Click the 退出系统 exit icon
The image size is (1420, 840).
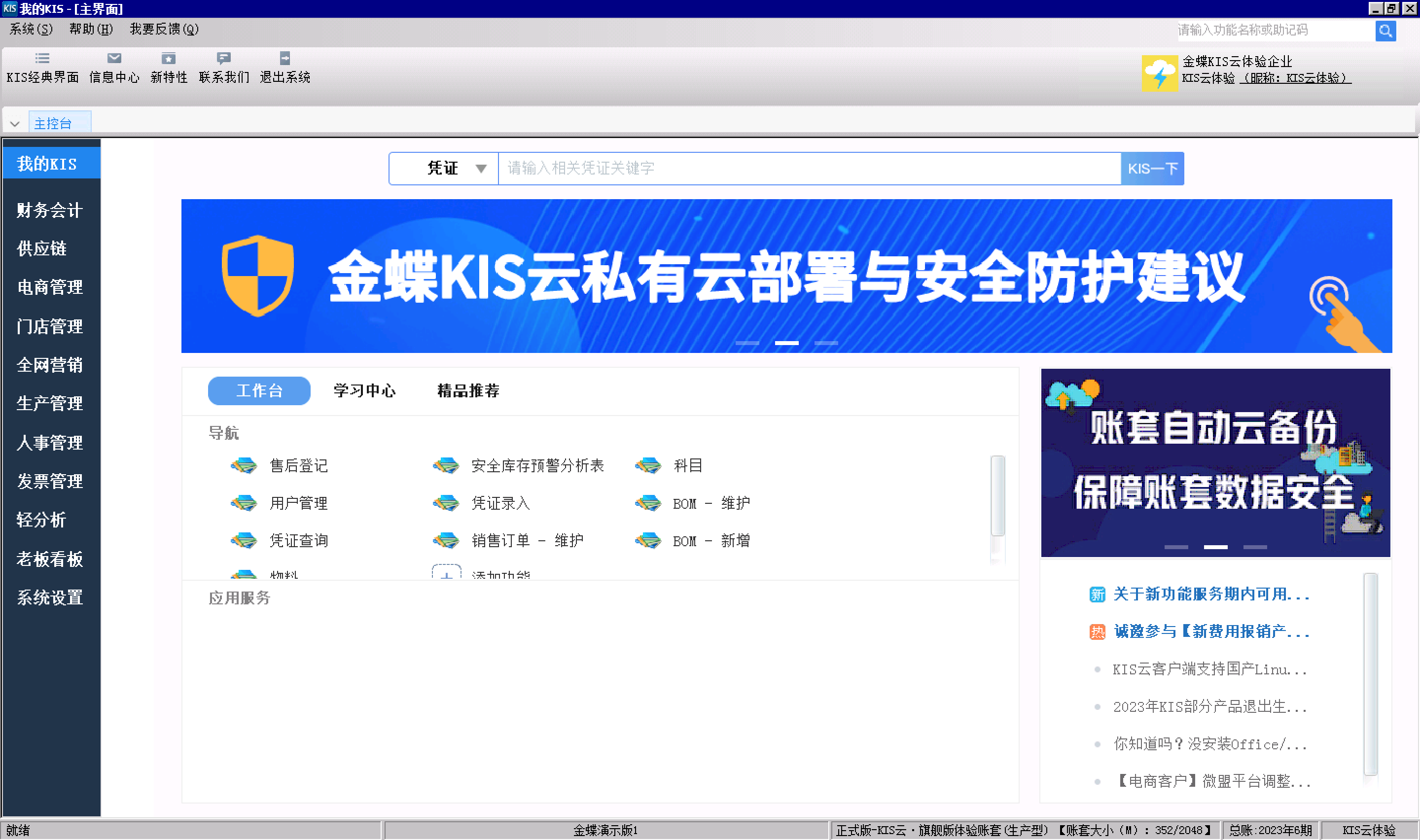(x=284, y=58)
